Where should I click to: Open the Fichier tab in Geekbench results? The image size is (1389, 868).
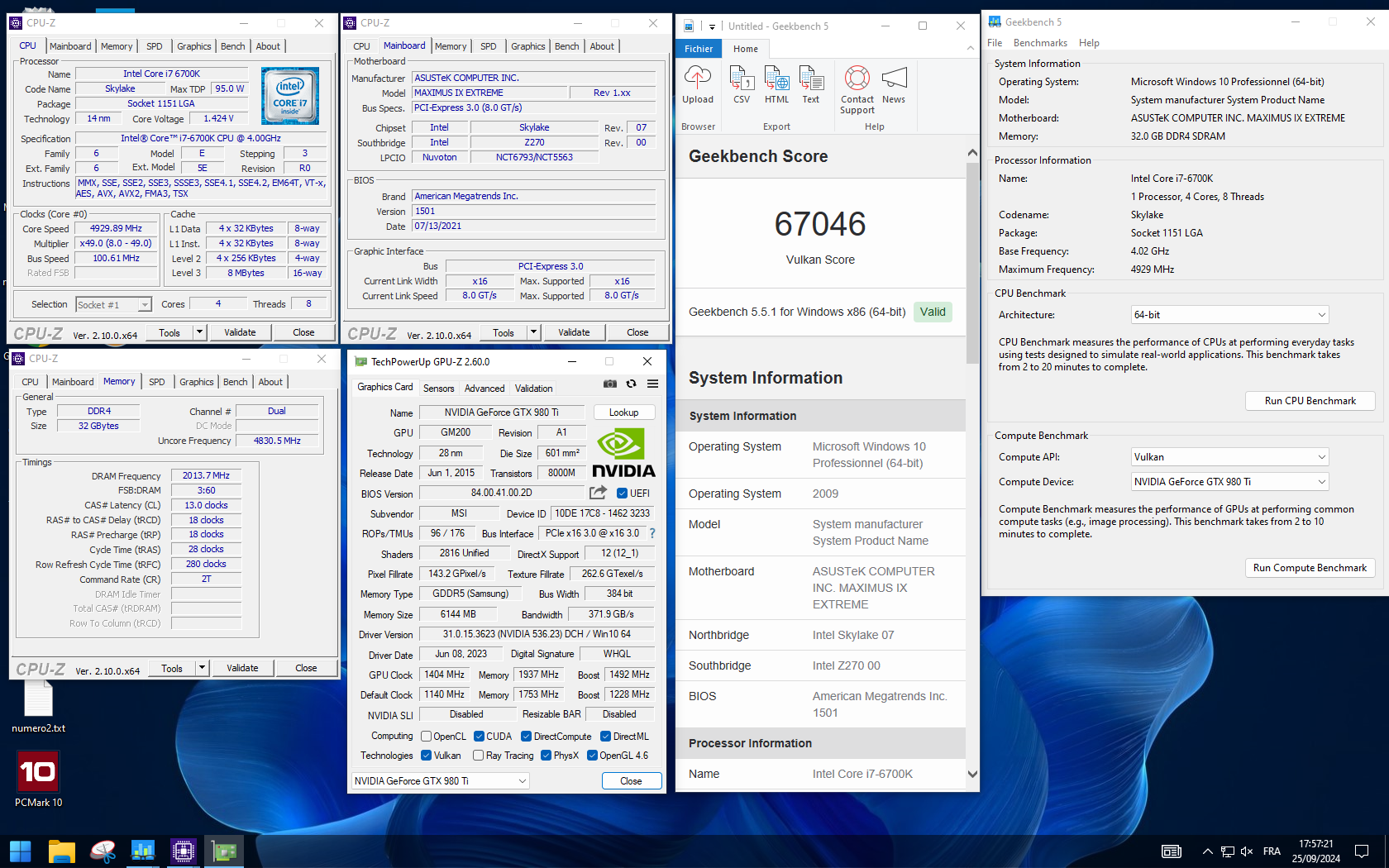click(699, 49)
